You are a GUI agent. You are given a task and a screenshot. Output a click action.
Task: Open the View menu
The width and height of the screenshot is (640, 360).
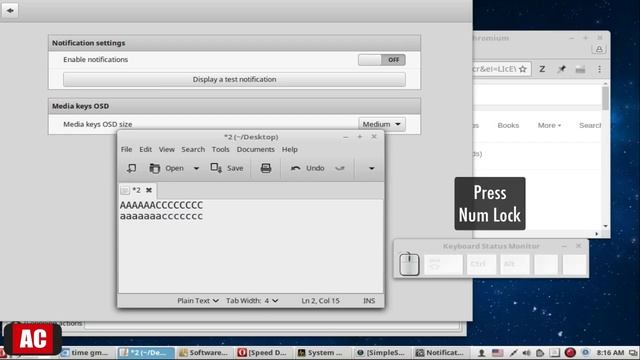[x=167, y=149]
